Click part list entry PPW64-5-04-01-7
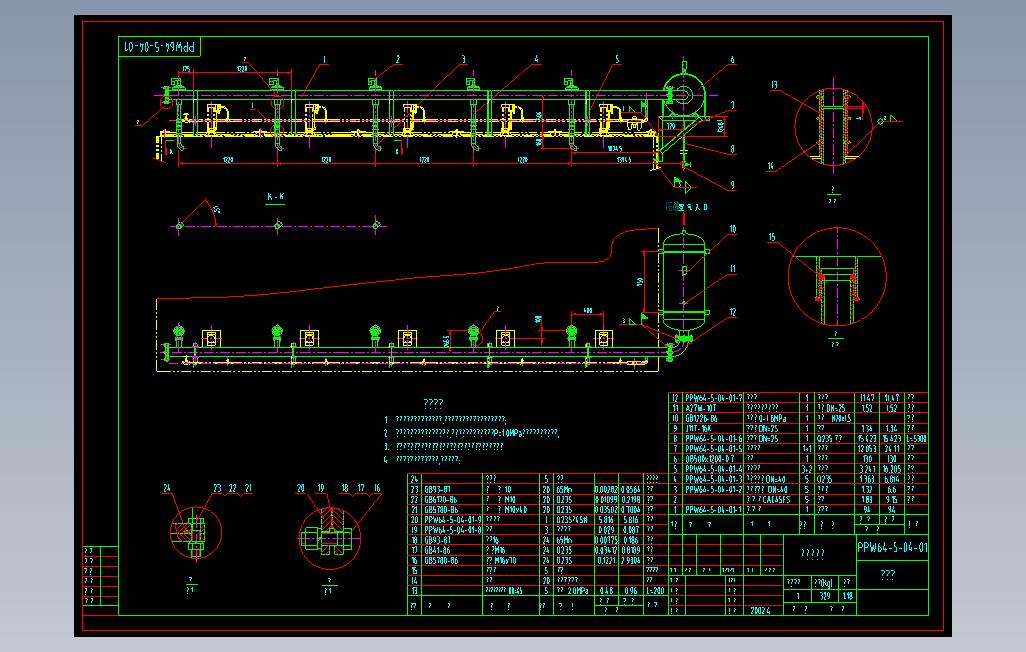This screenshot has height=652, width=1026. click(713, 397)
